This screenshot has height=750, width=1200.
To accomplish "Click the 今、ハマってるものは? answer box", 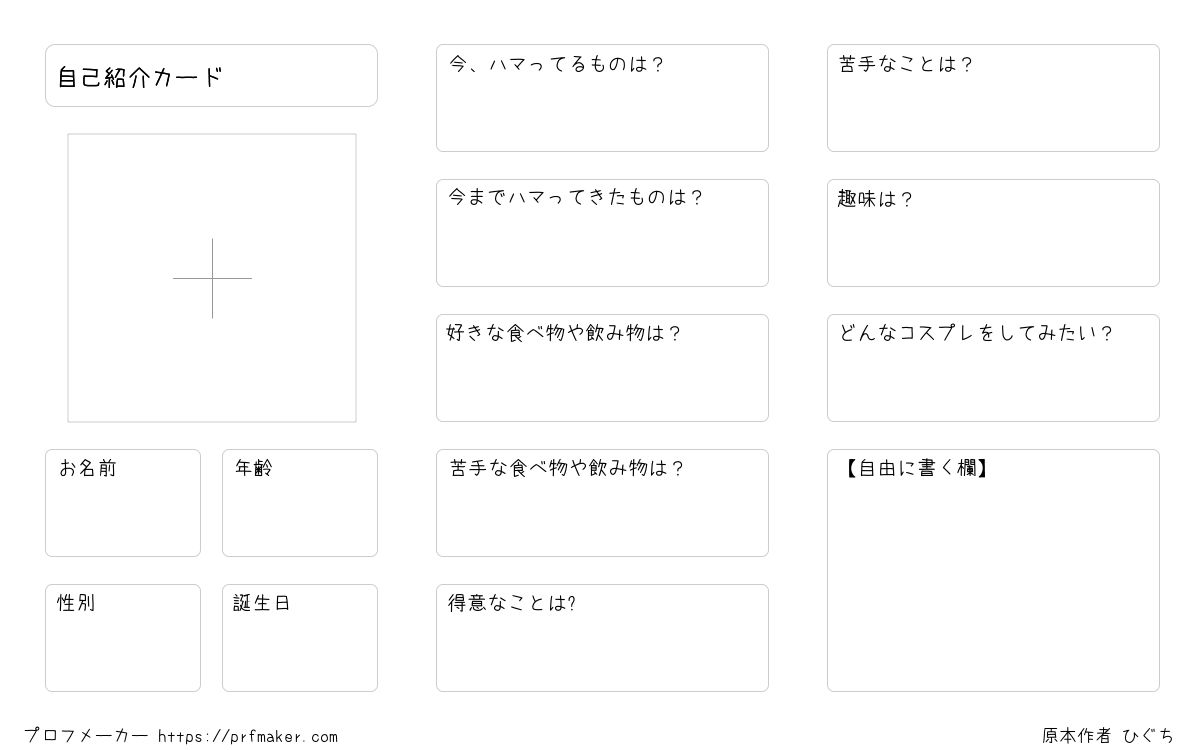I will click(602, 98).
